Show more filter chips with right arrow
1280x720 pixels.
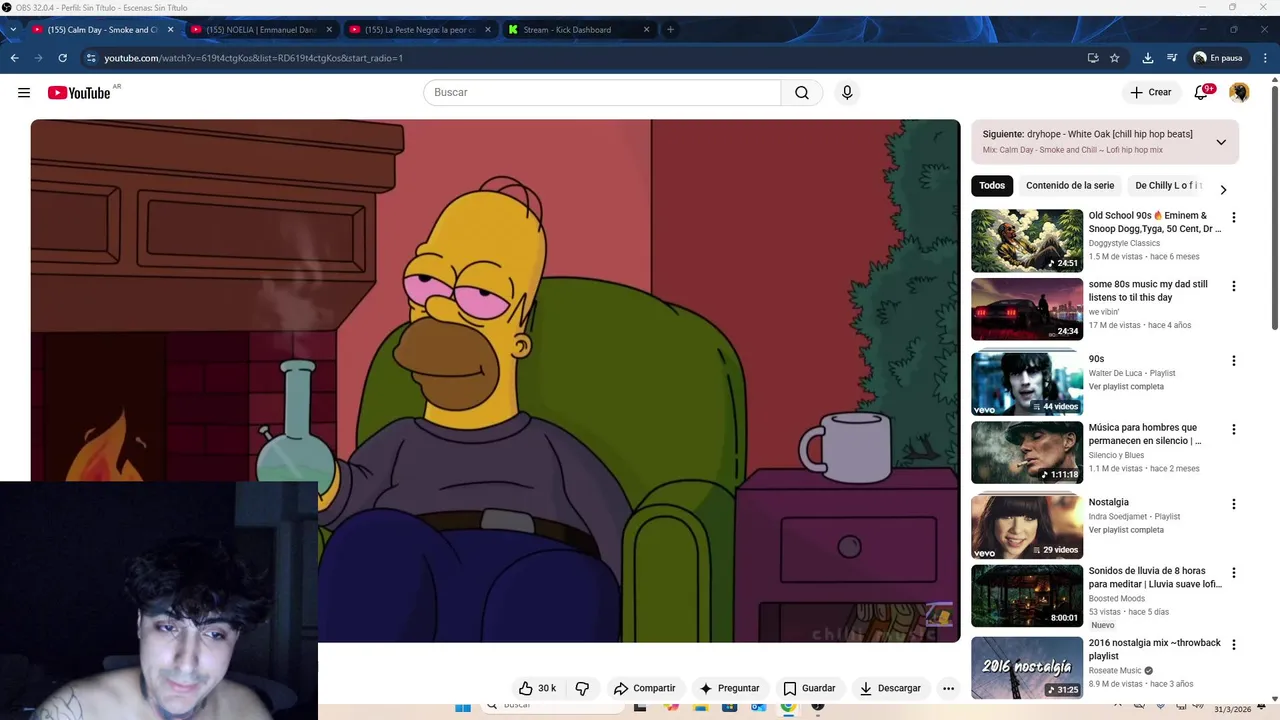1223,190
